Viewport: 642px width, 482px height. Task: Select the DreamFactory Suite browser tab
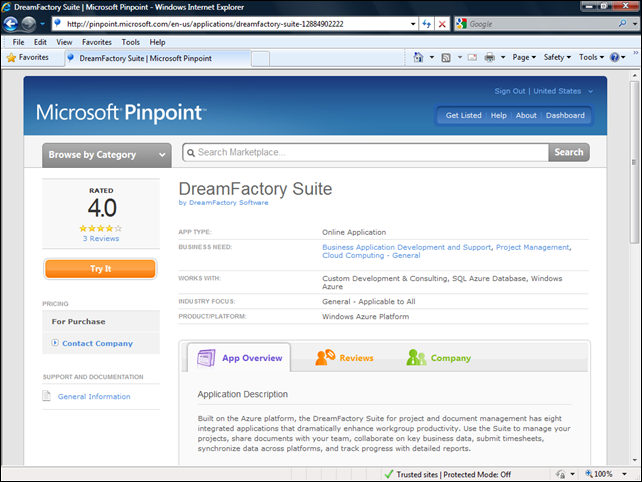(158, 58)
